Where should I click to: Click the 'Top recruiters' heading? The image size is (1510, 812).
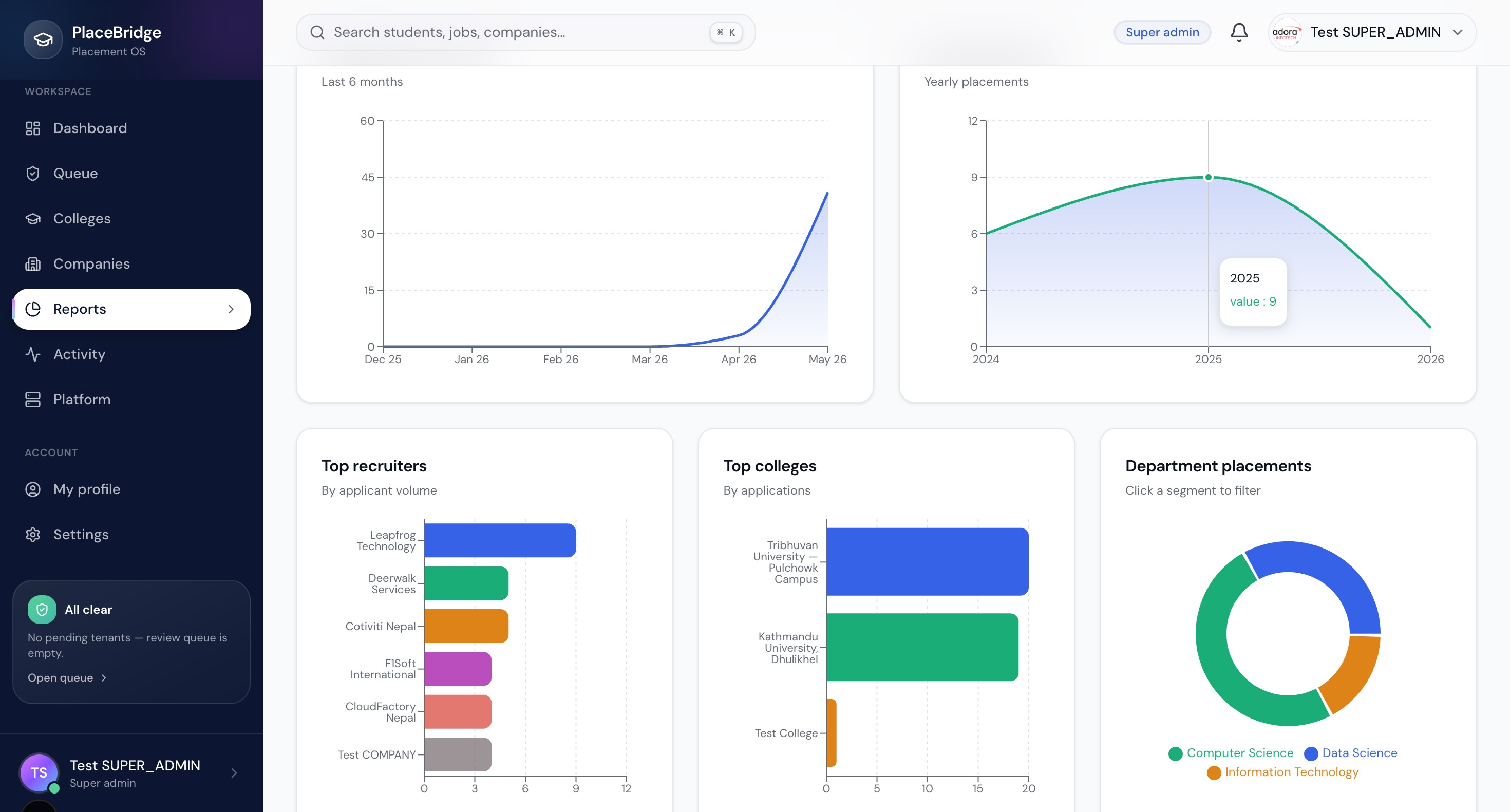point(374,466)
